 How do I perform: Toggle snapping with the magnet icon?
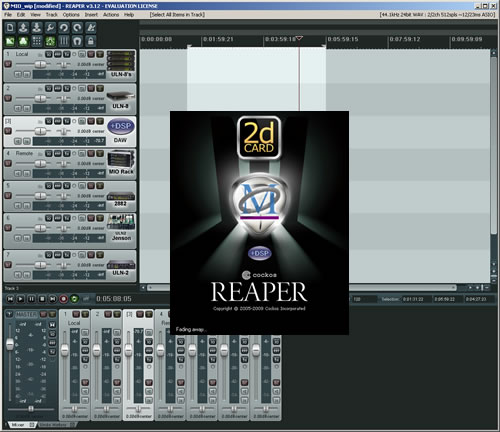[x=77, y=41]
